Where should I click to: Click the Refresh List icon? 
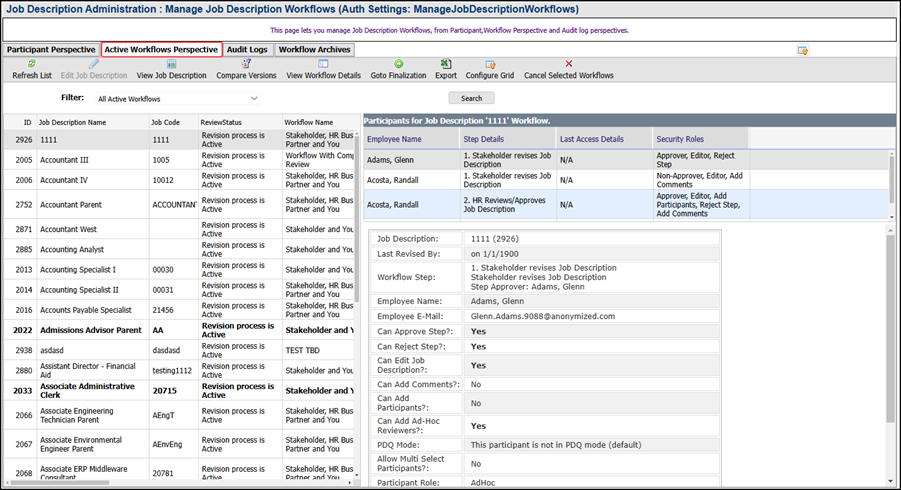pyautogui.click(x=32, y=64)
